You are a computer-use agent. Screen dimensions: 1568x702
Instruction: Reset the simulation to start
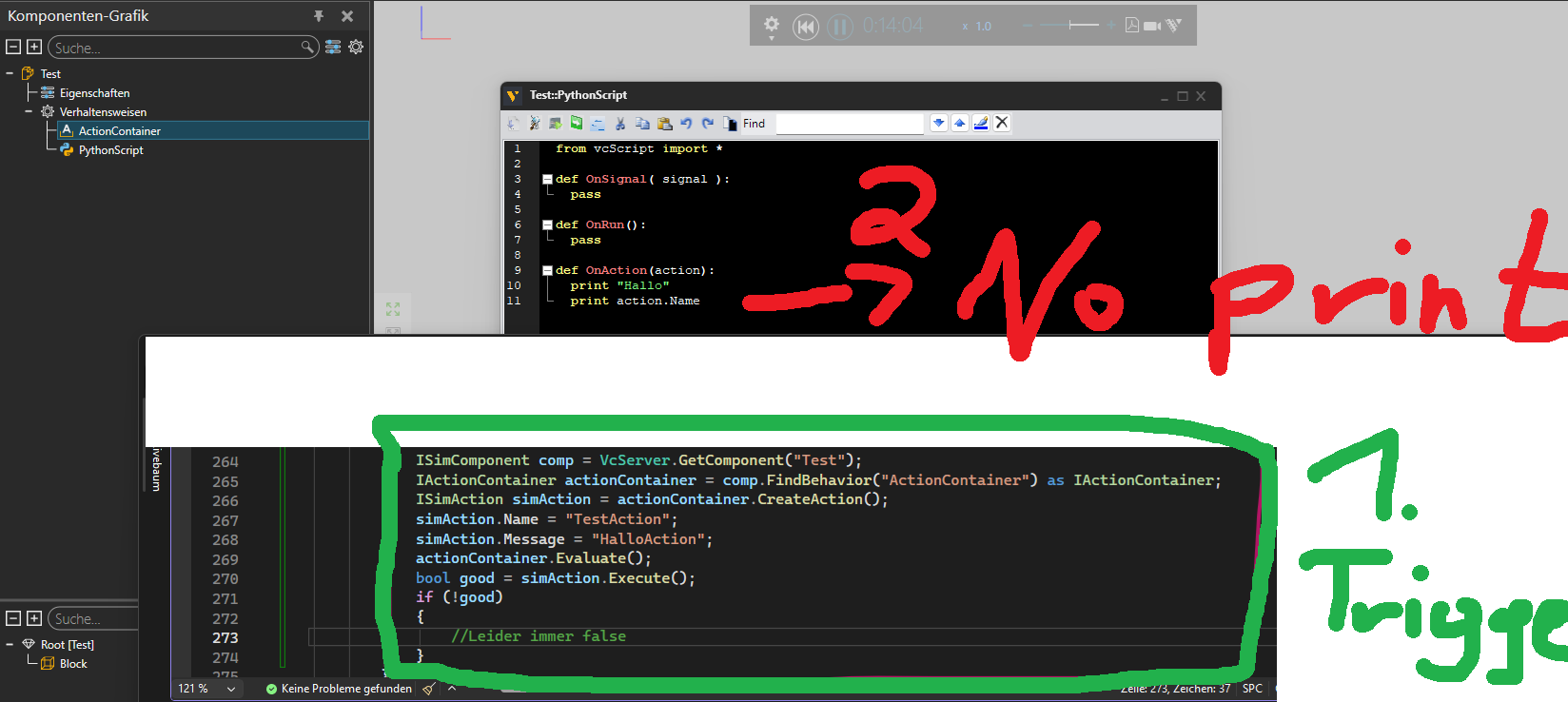pos(805,27)
